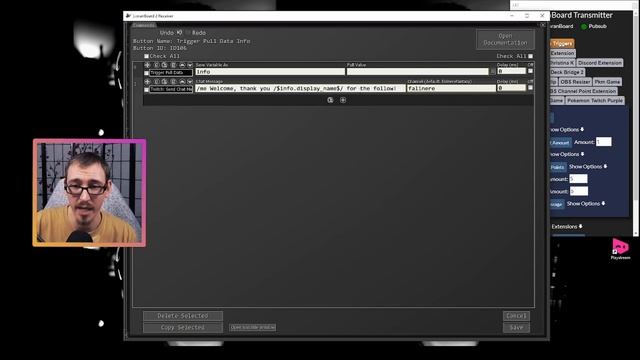Viewport: 640px width, 360px height.
Task: Open the Twitch: Send Chat Message command selector
Action: [x=171, y=89]
